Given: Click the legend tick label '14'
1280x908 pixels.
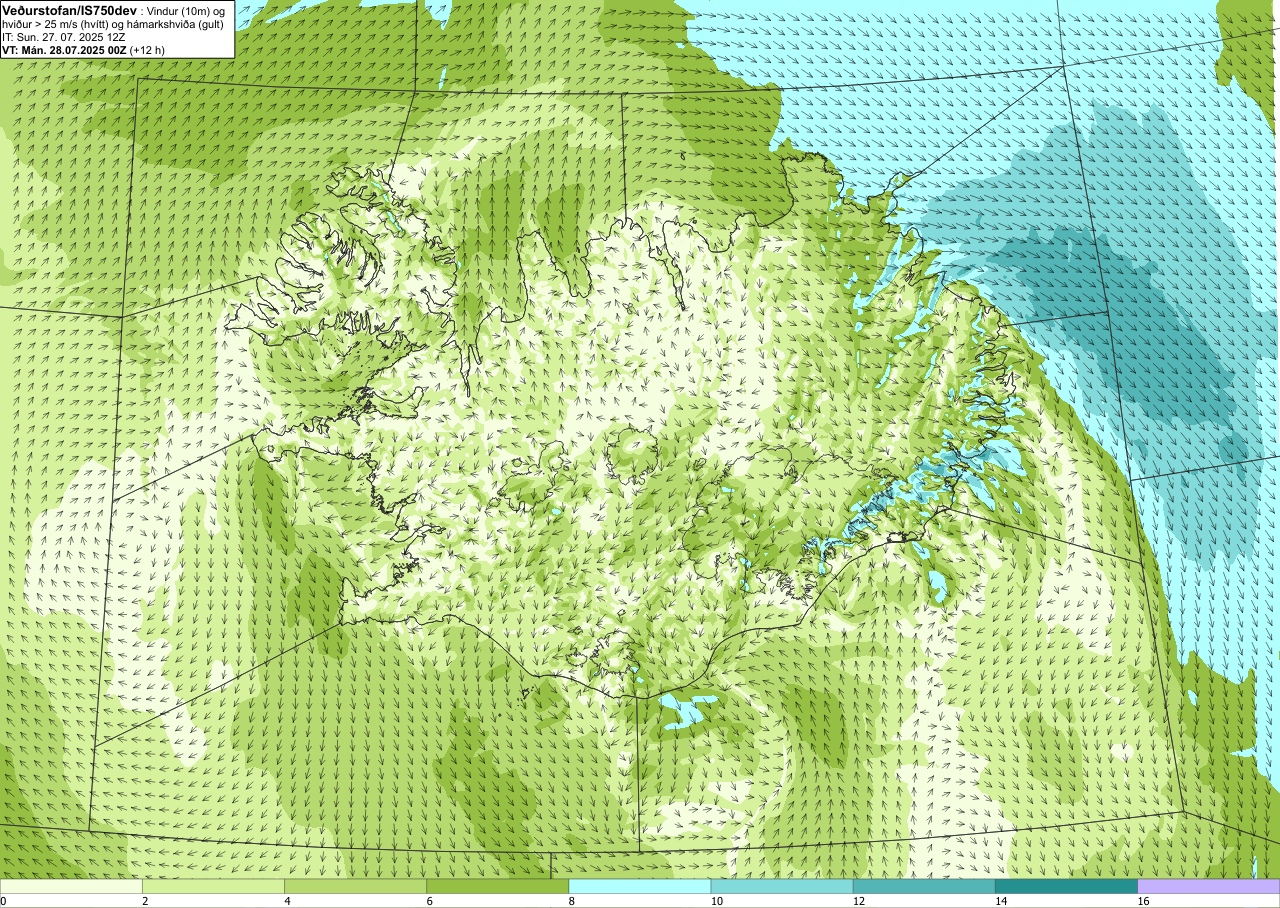Looking at the screenshot, I should [1000, 901].
